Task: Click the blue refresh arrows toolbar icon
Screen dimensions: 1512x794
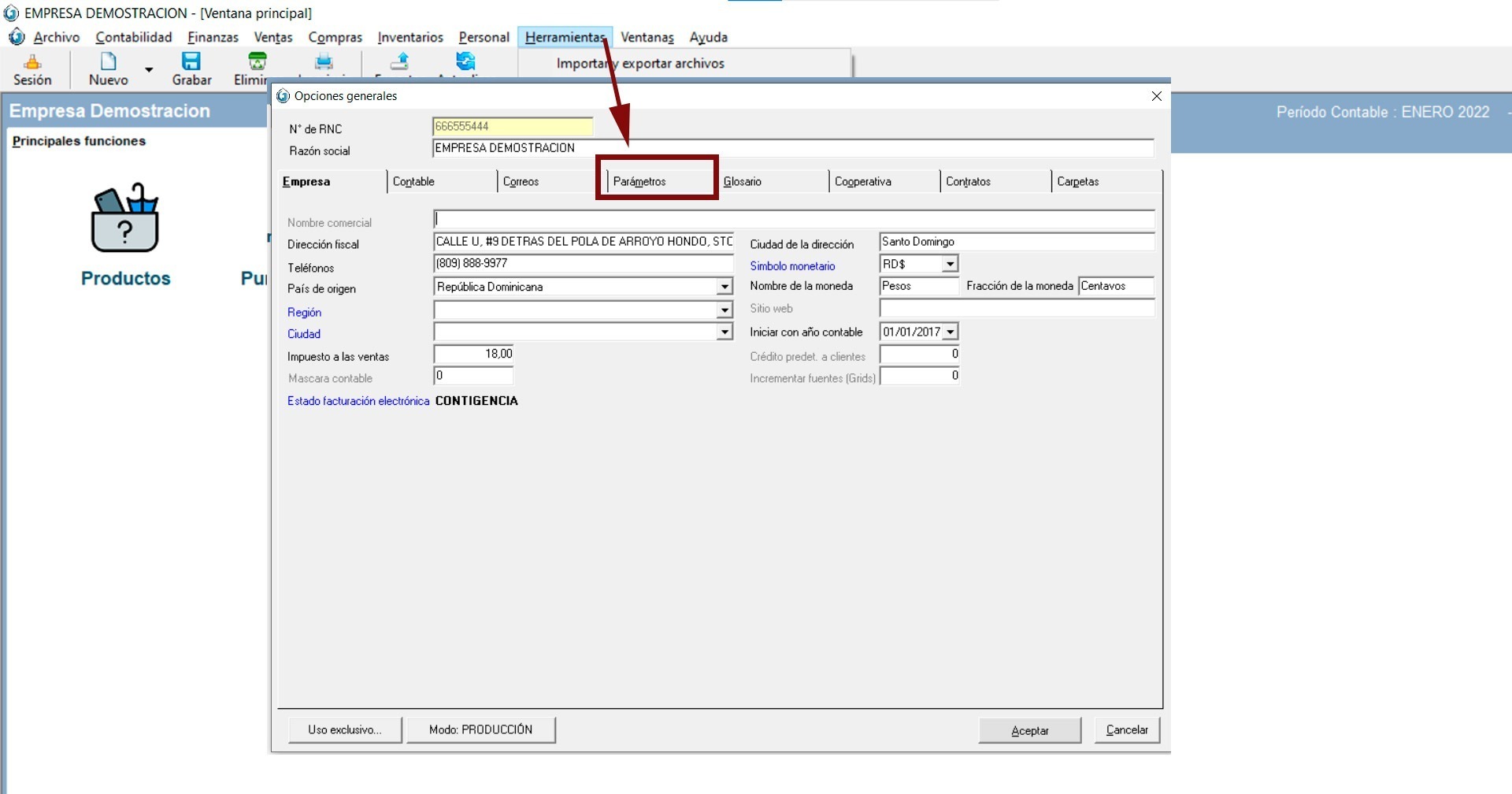Action: [x=465, y=61]
